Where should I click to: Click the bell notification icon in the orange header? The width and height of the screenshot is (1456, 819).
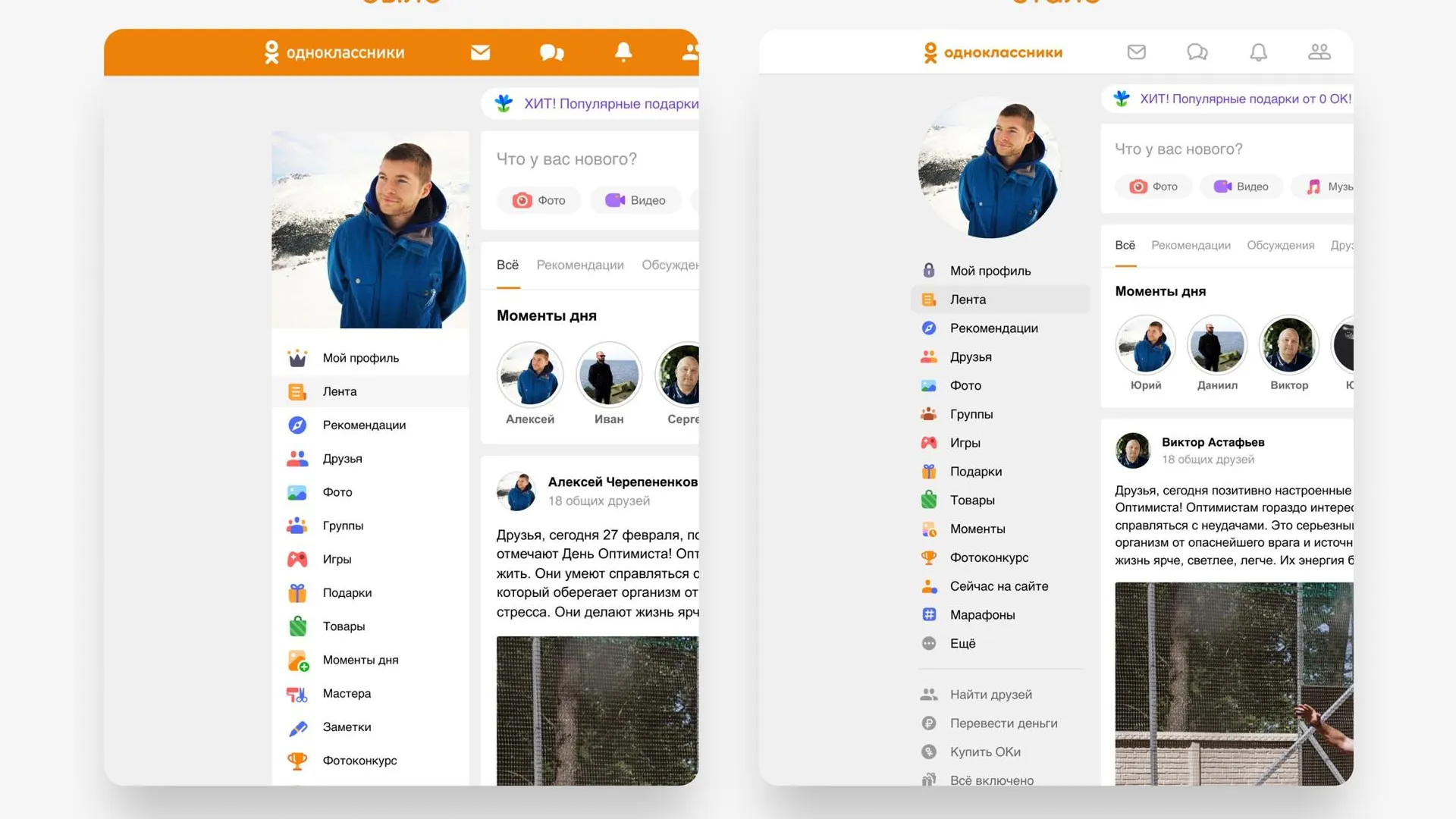point(623,52)
